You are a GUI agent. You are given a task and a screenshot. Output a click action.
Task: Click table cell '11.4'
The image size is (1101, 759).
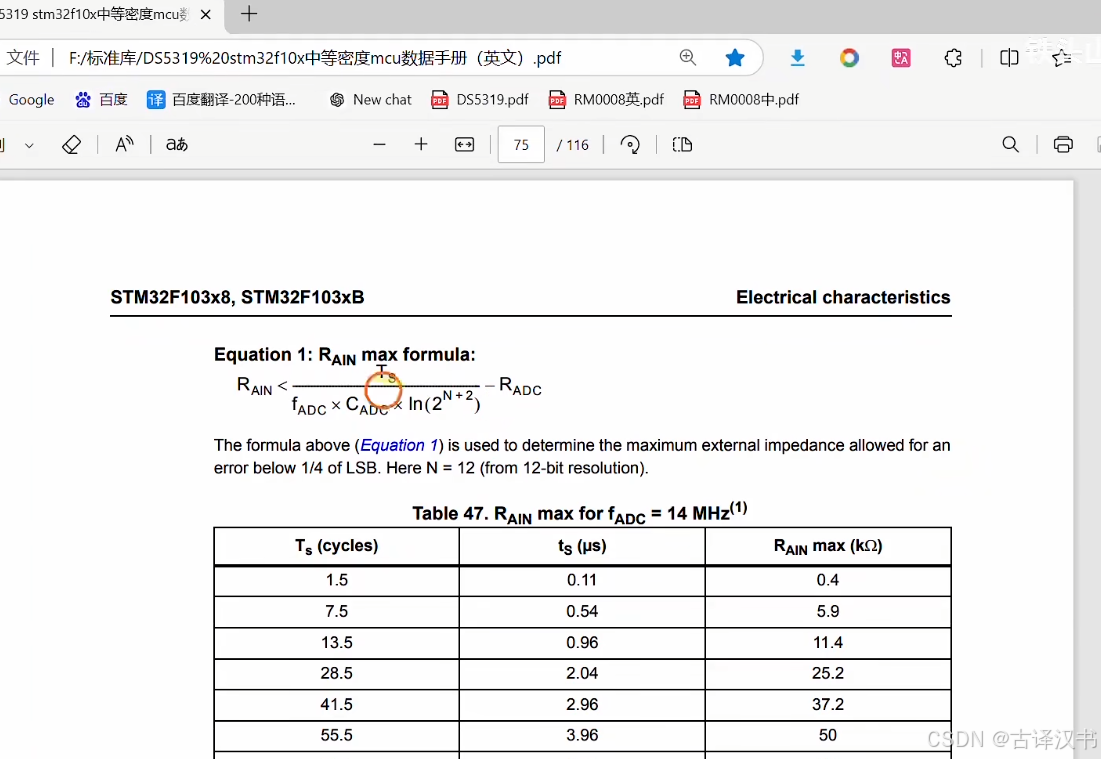[828, 642]
